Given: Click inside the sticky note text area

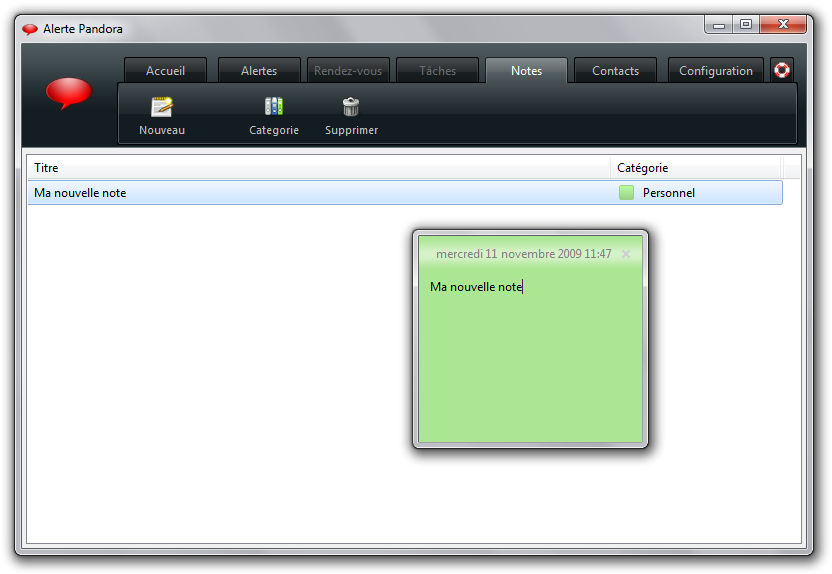Looking at the screenshot, I should coord(531,355).
